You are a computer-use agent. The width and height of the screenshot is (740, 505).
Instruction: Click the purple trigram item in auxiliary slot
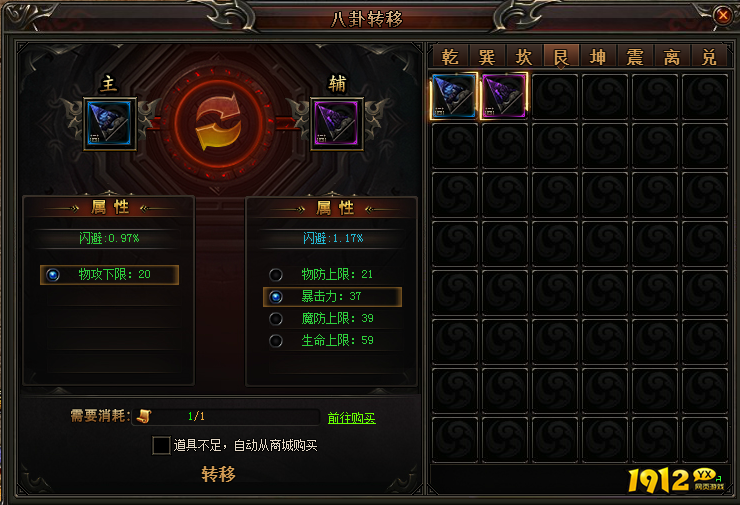click(336, 124)
